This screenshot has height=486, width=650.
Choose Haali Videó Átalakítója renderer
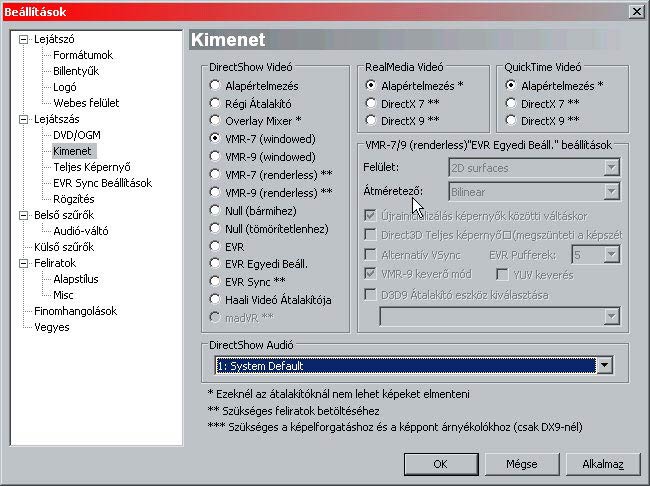coord(215,300)
